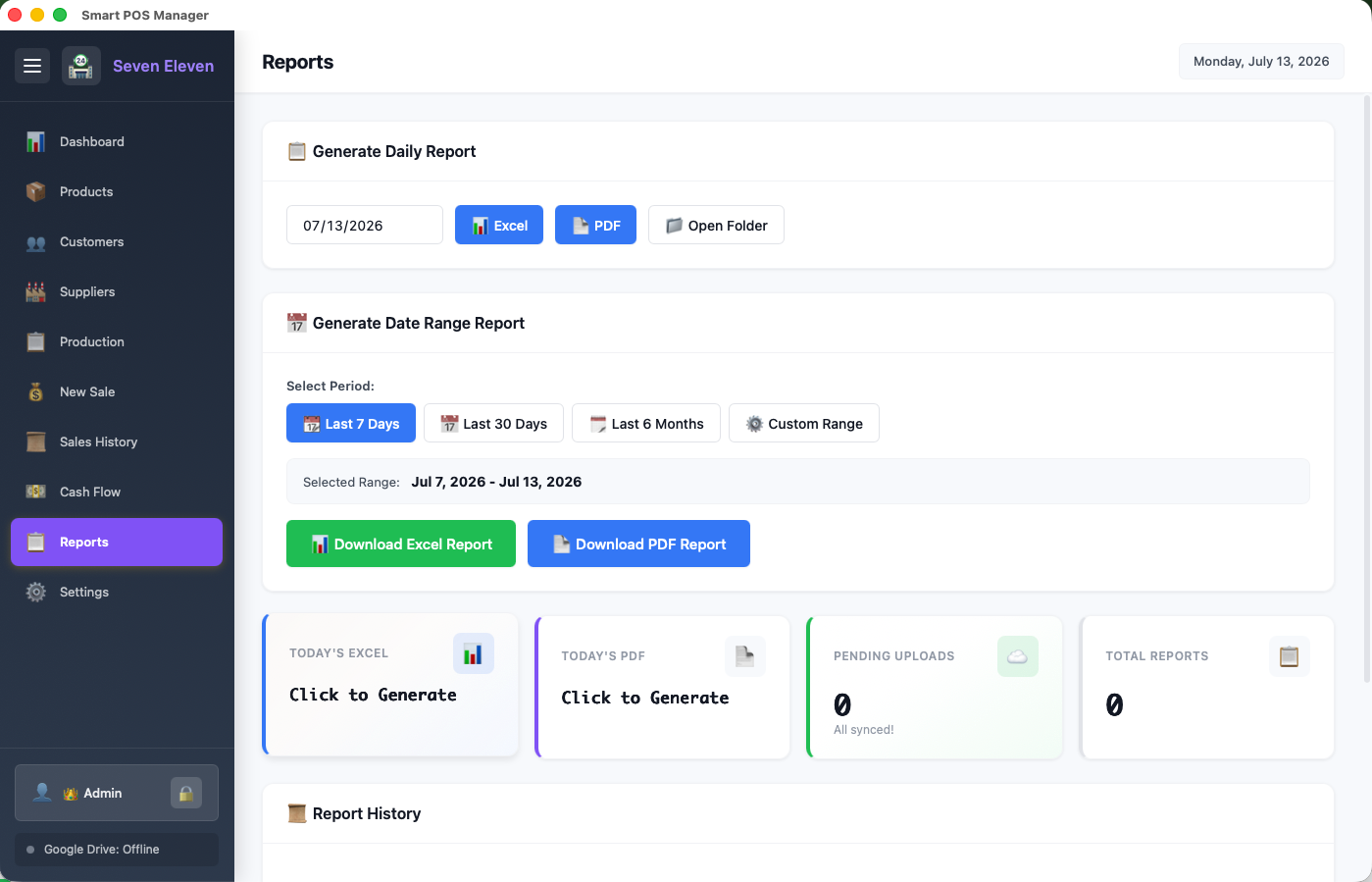The image size is (1372, 882).
Task: Click the Open Folder button
Action: point(716,225)
